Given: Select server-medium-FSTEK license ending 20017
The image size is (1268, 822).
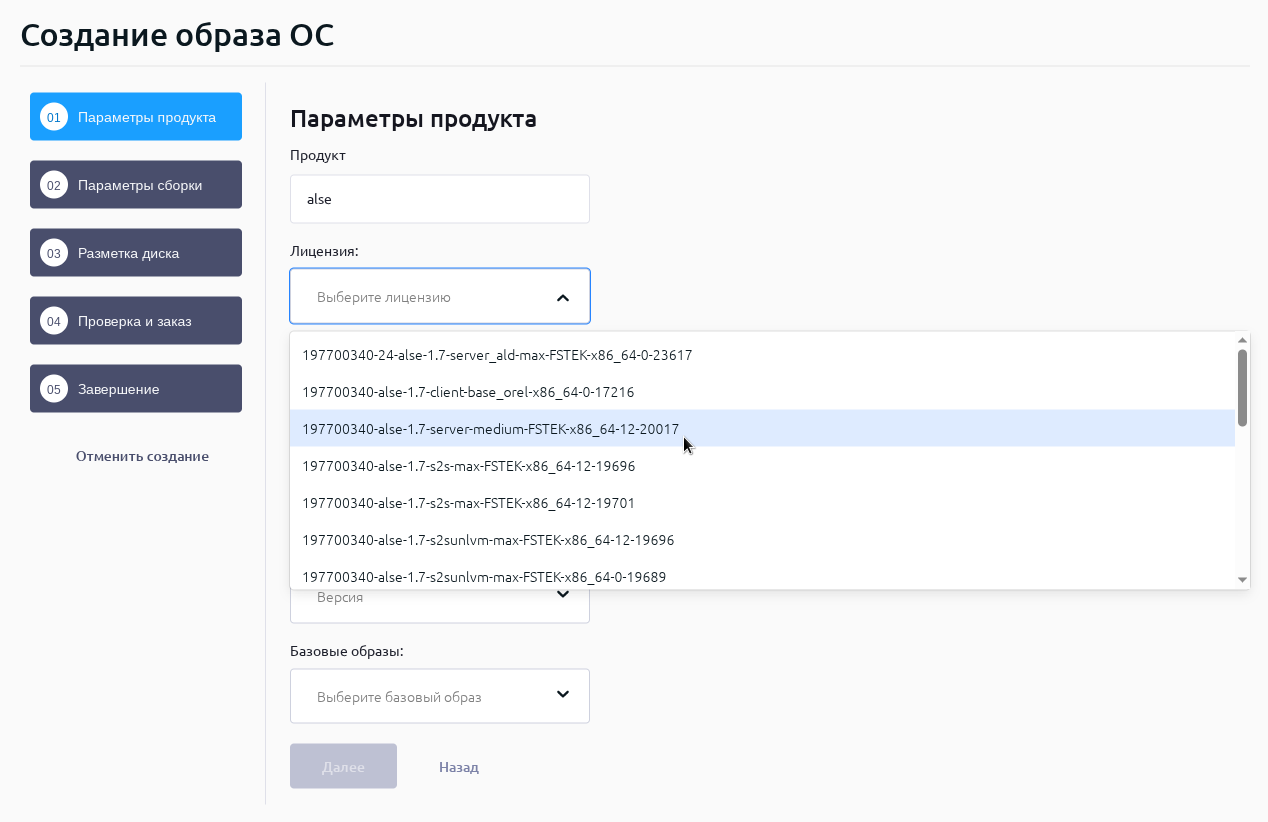Looking at the screenshot, I should click(x=490, y=429).
